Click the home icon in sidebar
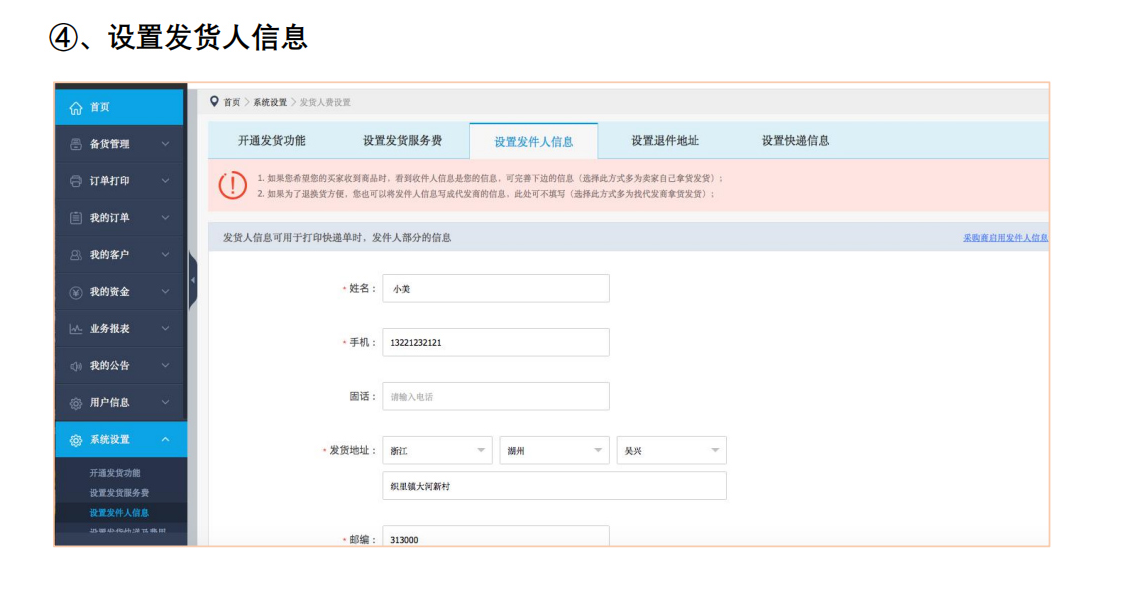 click(x=76, y=108)
